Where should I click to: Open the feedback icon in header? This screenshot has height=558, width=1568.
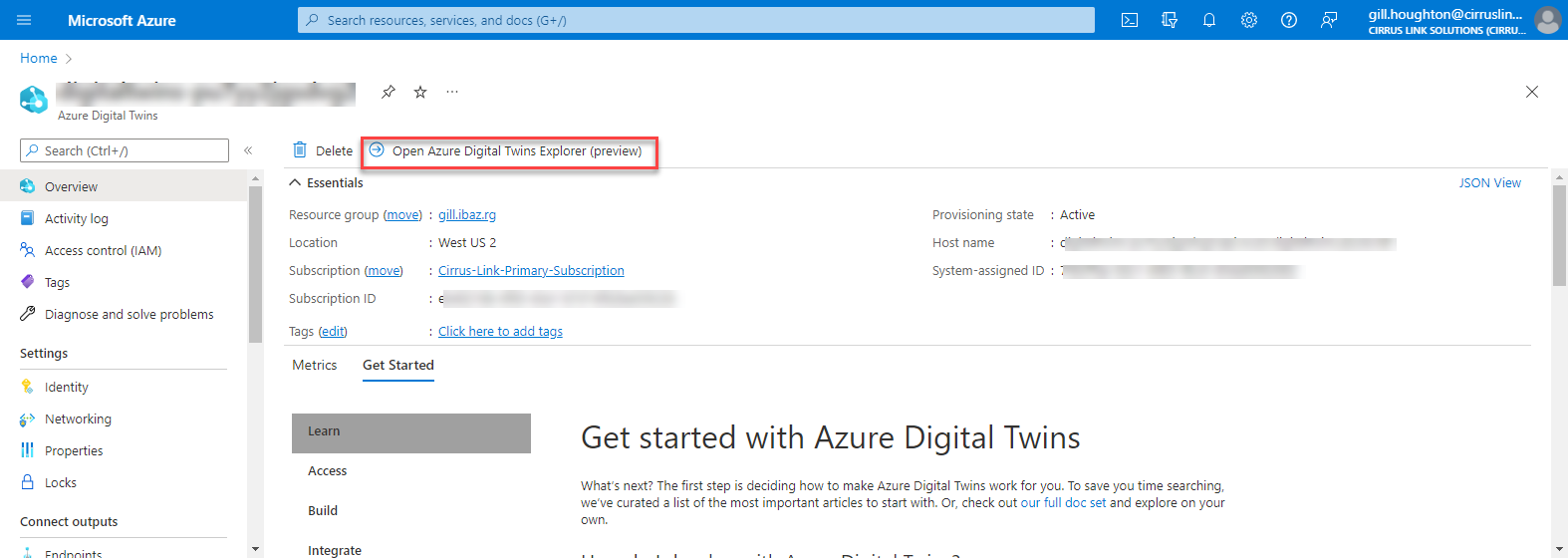tap(1329, 20)
